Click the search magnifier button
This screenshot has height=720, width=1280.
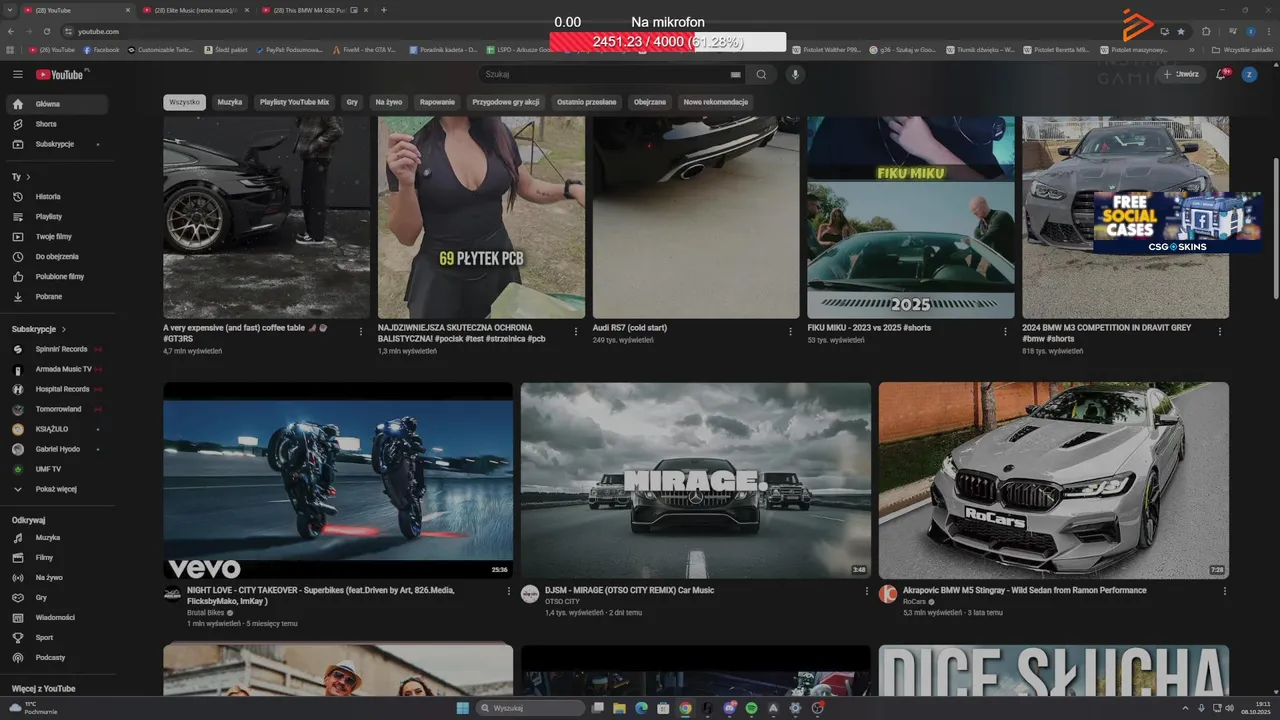[761, 75]
